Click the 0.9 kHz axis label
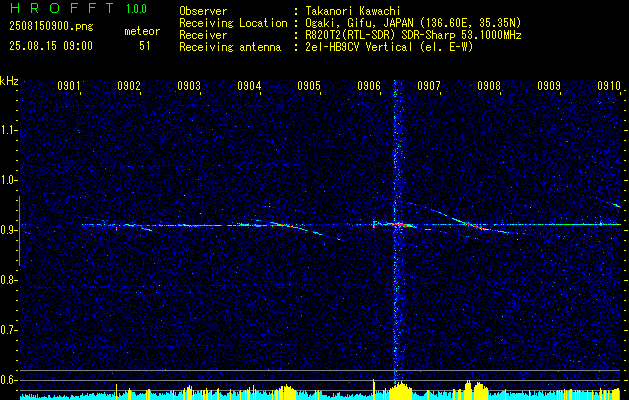629x400 pixels. (x=8, y=230)
